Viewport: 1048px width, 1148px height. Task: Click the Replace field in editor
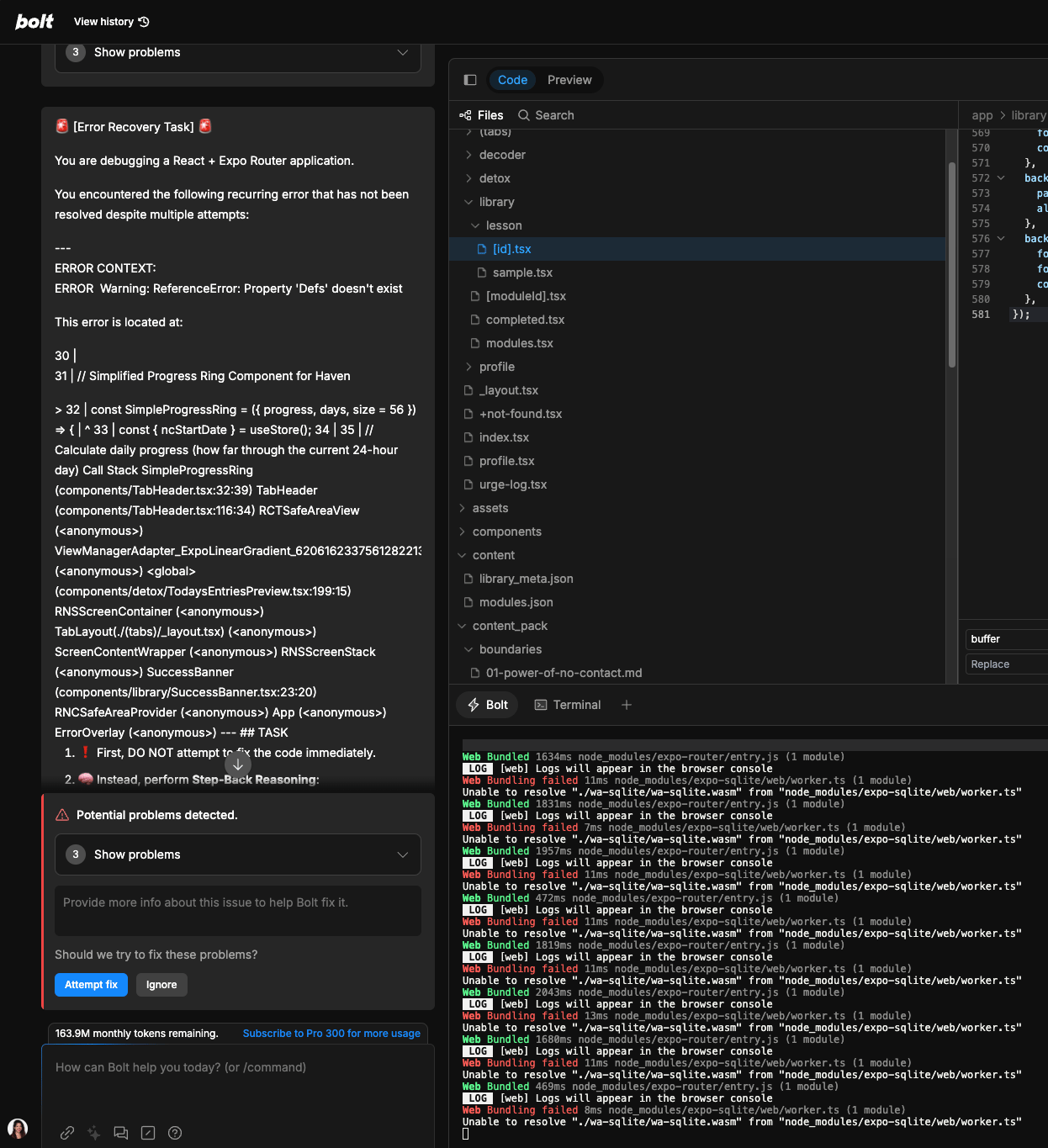(1007, 664)
